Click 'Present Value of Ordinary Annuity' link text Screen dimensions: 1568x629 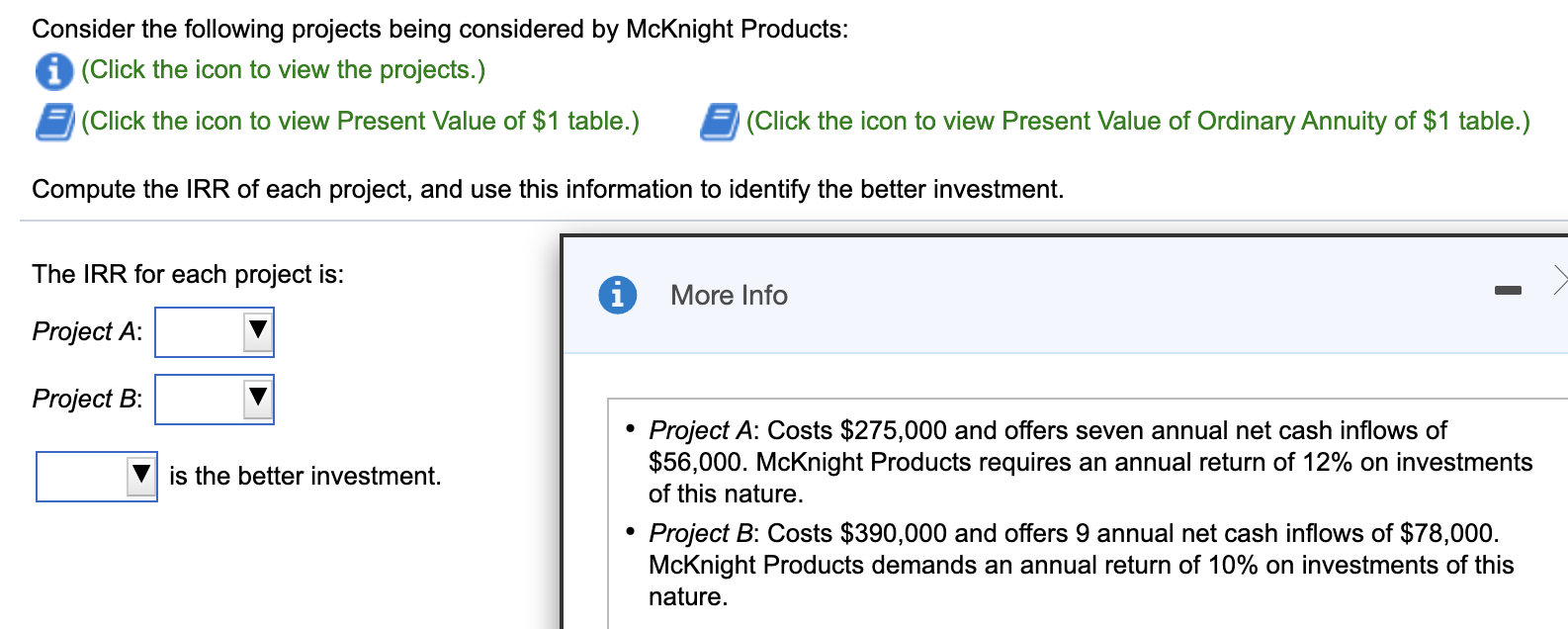tap(1137, 122)
